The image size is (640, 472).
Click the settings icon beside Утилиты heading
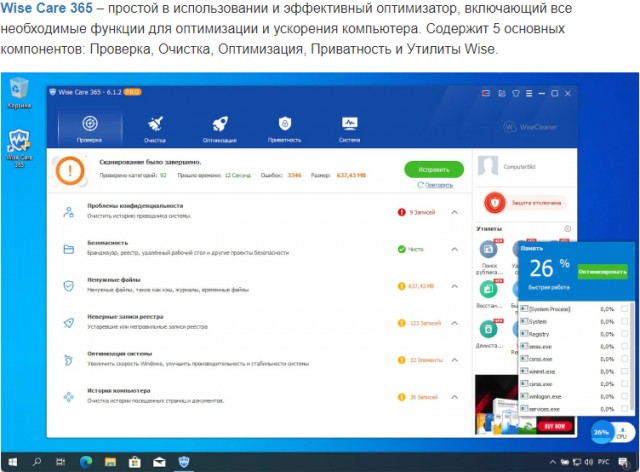[567, 229]
